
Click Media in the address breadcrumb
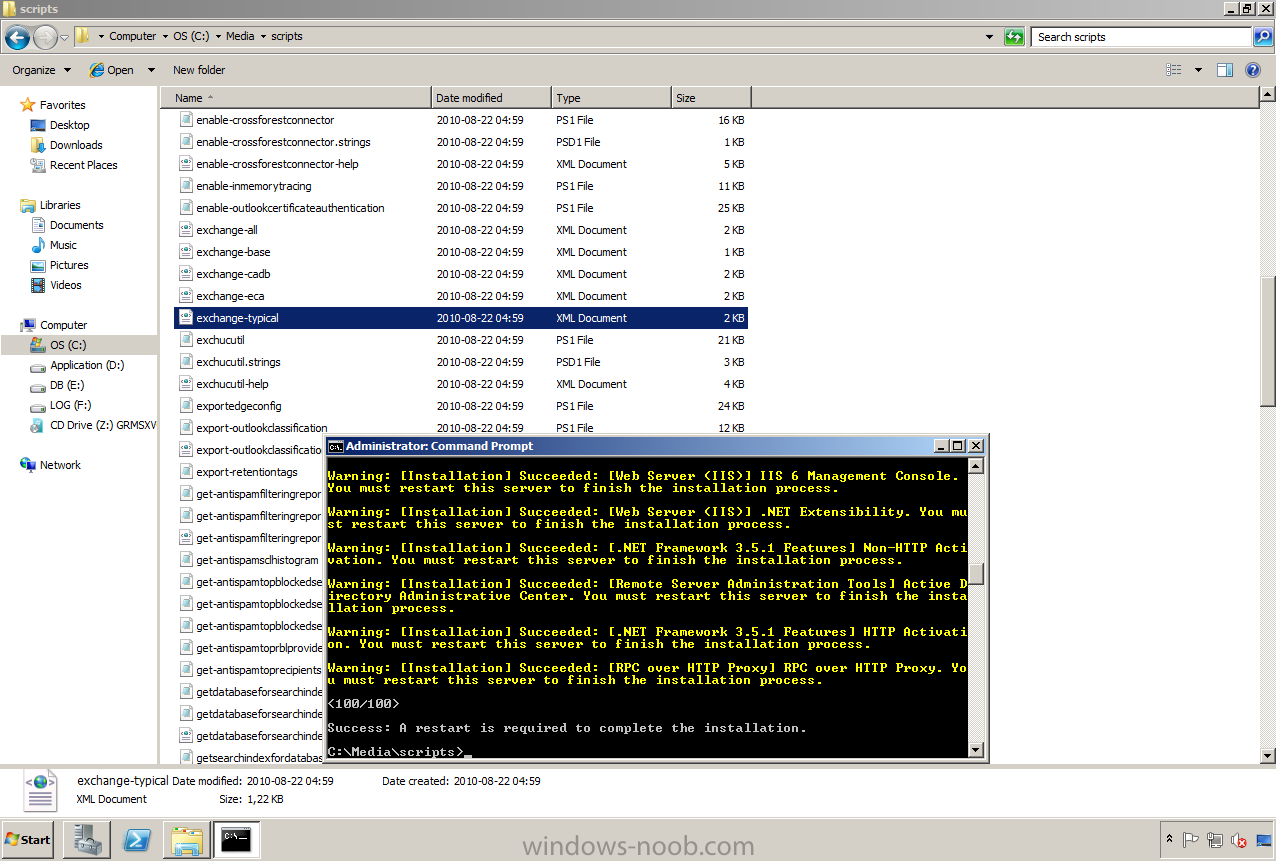coord(240,36)
